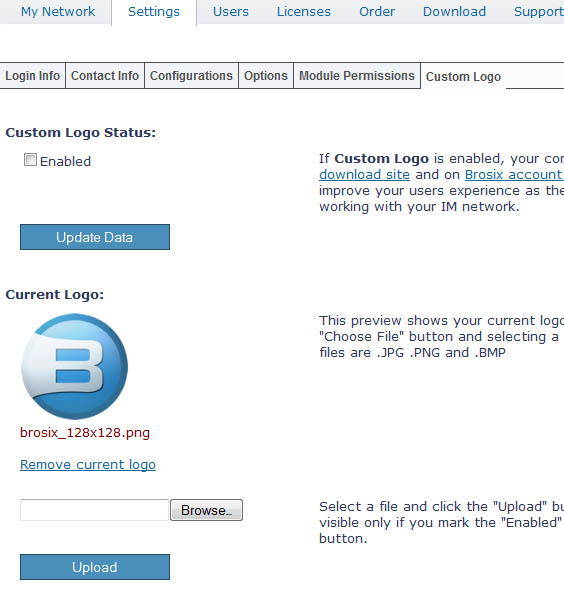The width and height of the screenshot is (564, 597).
Task: Open the Support tab
Action: pos(539,11)
